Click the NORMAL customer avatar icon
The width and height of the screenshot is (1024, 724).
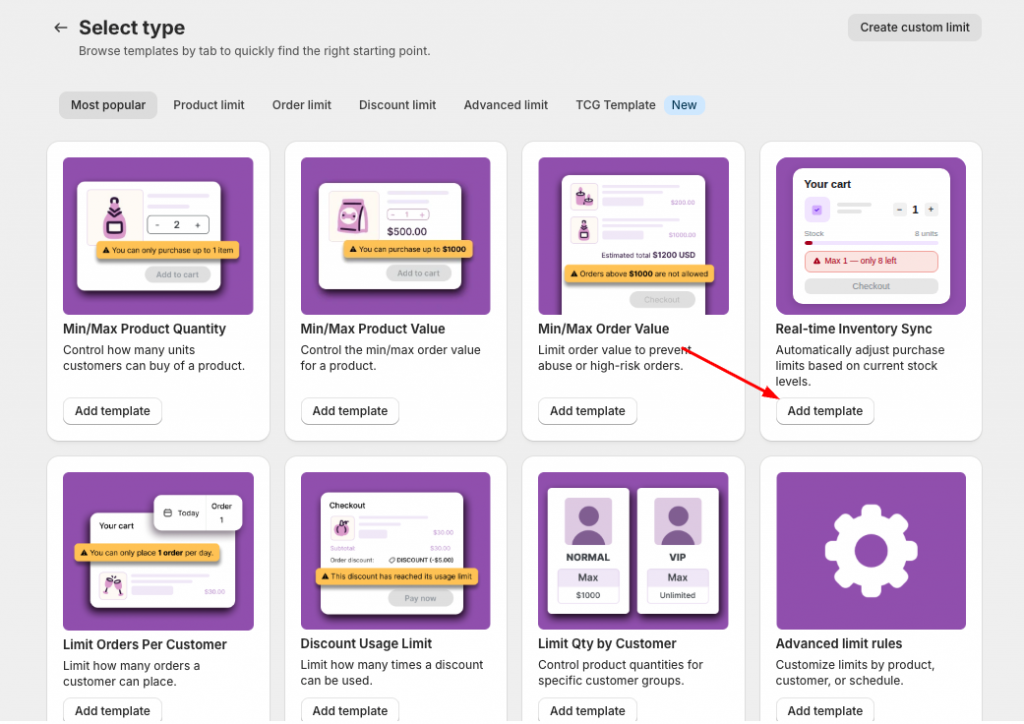click(x=587, y=522)
